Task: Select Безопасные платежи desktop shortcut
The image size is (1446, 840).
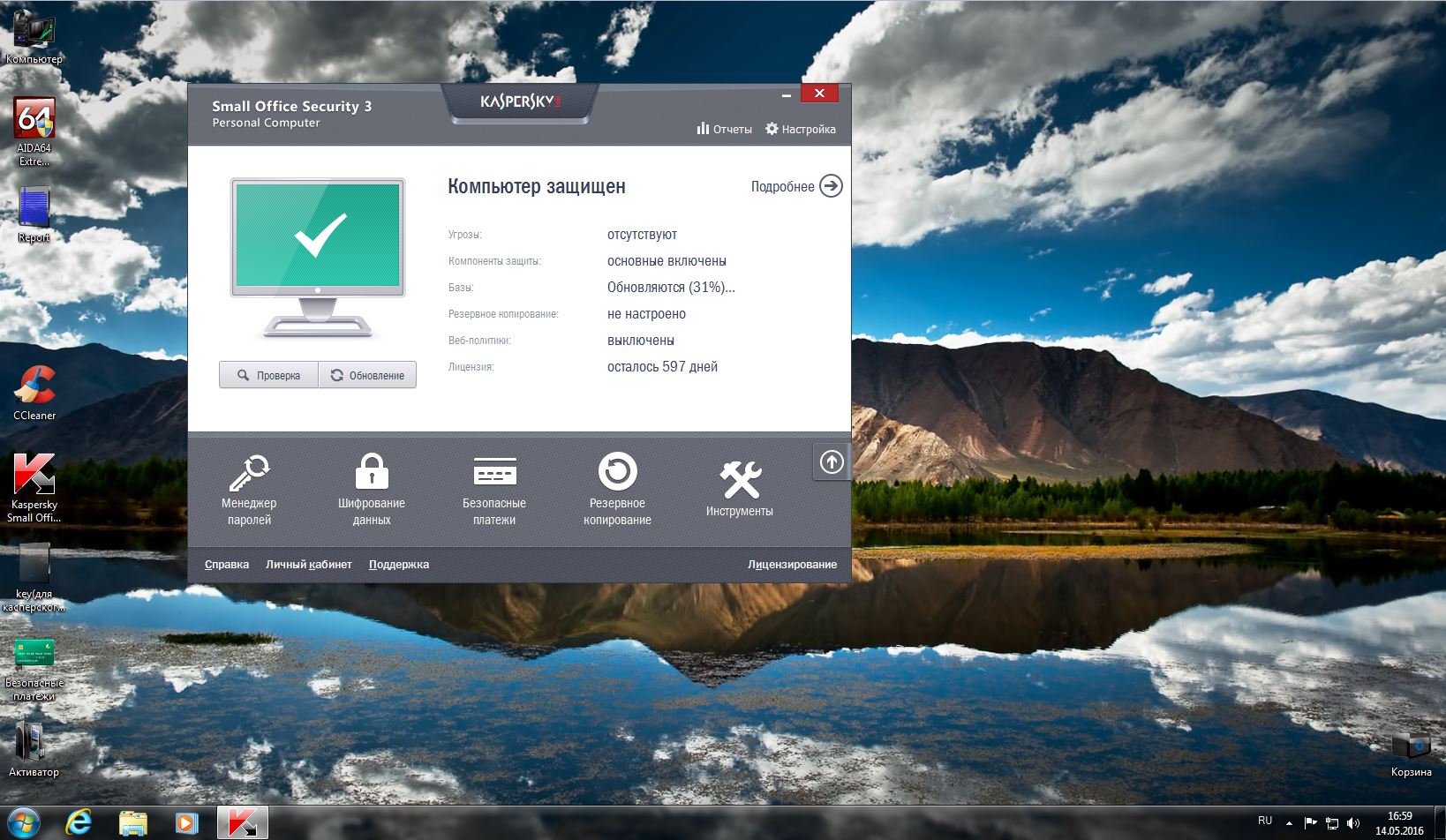Action: pyautogui.click(x=34, y=669)
